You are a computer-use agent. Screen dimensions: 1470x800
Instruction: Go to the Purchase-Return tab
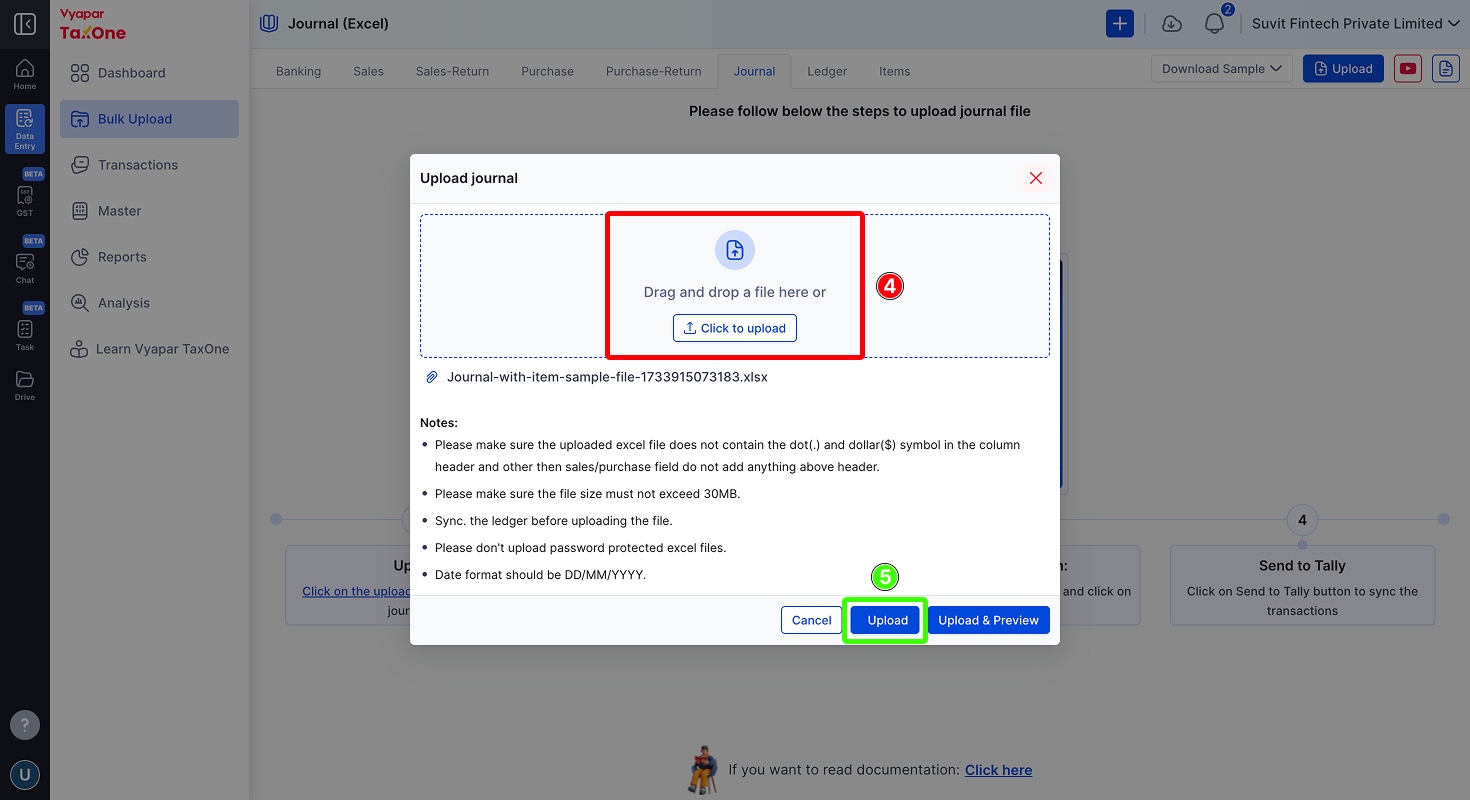click(654, 71)
